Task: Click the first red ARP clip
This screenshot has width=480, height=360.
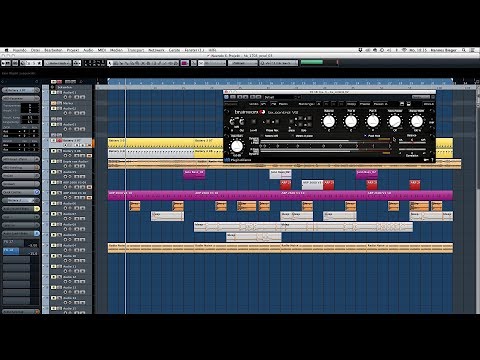Action: pyautogui.click(x=285, y=185)
